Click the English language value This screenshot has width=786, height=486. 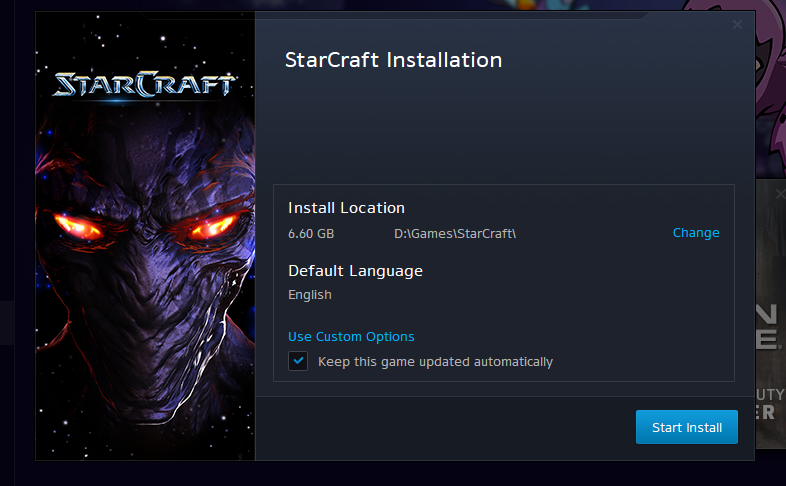tap(310, 295)
